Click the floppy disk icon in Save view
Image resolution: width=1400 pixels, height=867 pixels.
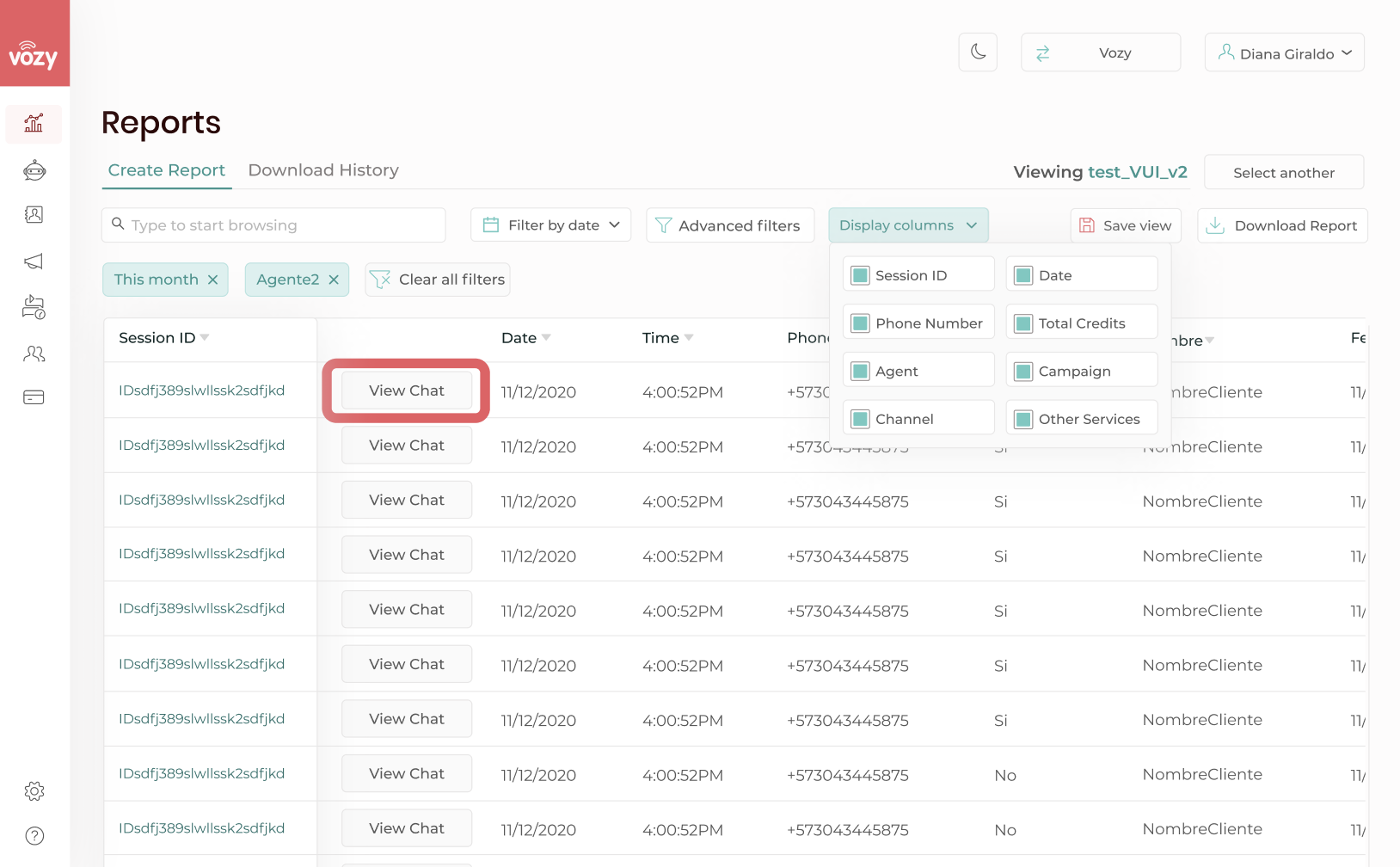tap(1087, 225)
